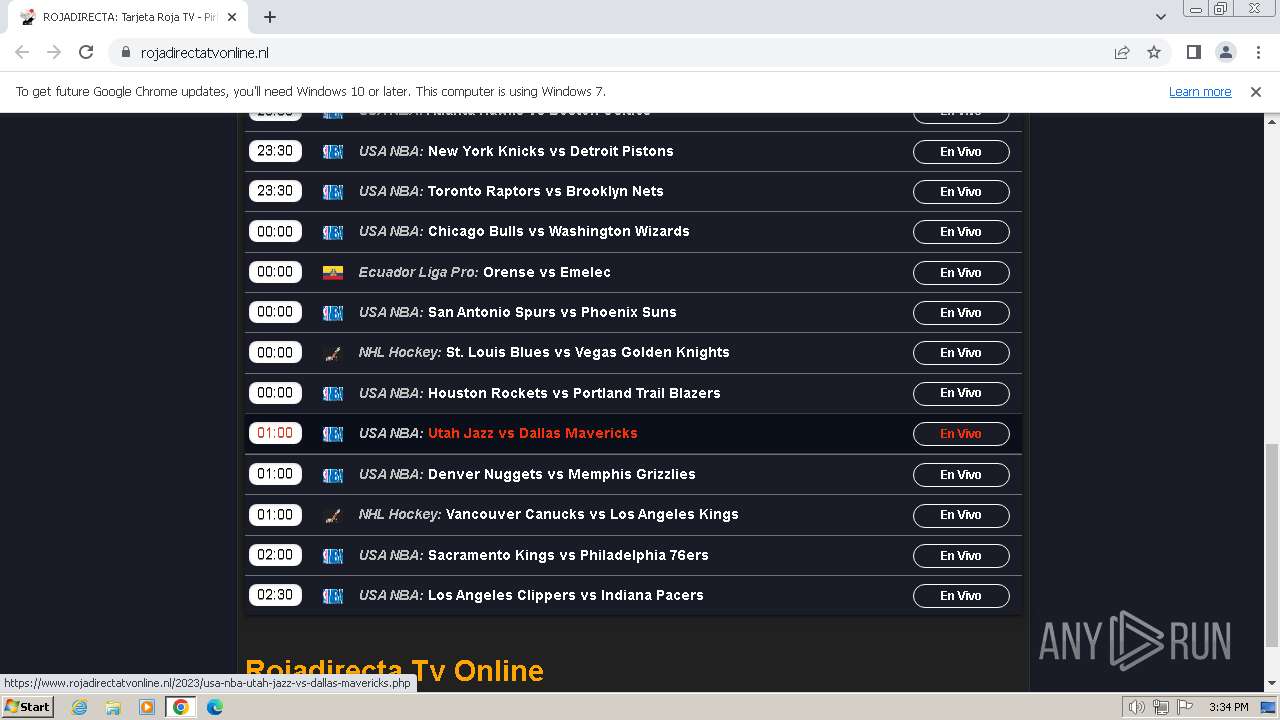The width and height of the screenshot is (1280, 720).
Task: Go back to previous page
Action: [x=22, y=52]
